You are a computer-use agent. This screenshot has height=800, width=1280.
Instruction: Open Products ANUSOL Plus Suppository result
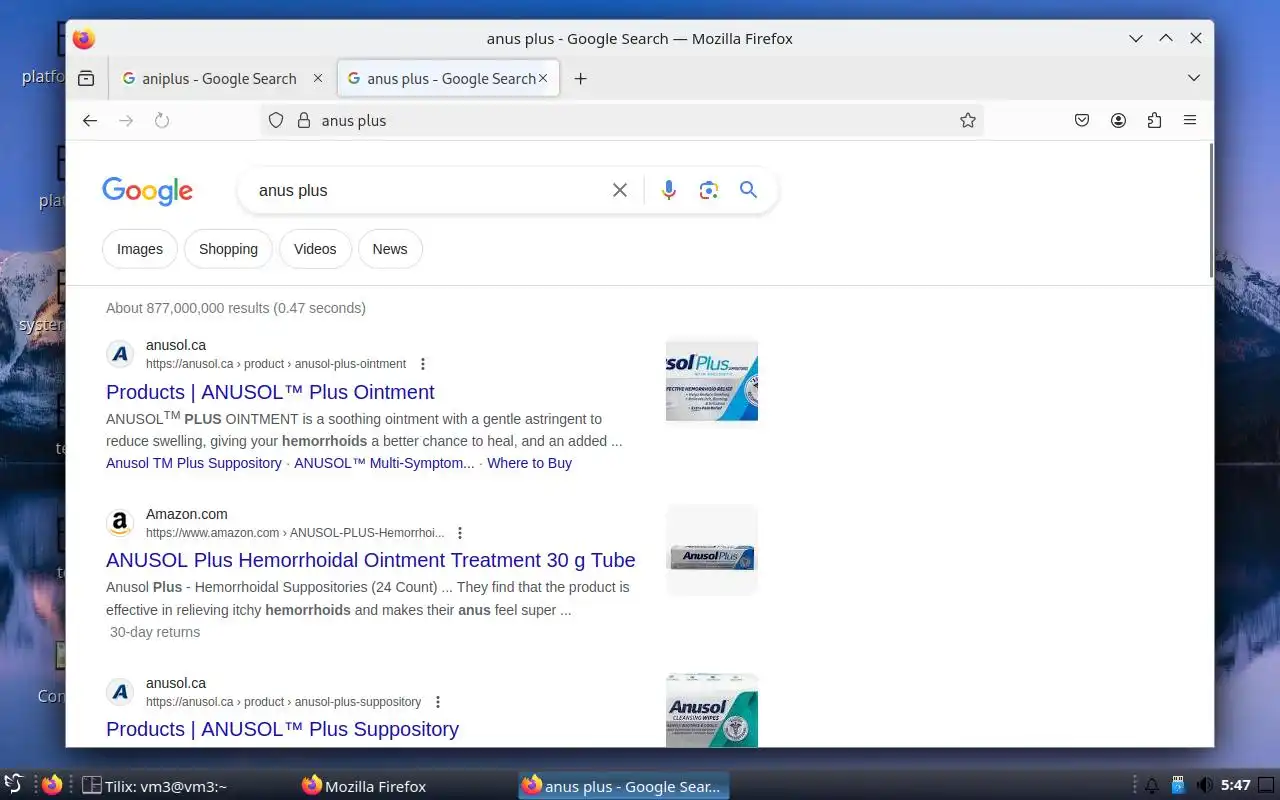tap(282, 729)
